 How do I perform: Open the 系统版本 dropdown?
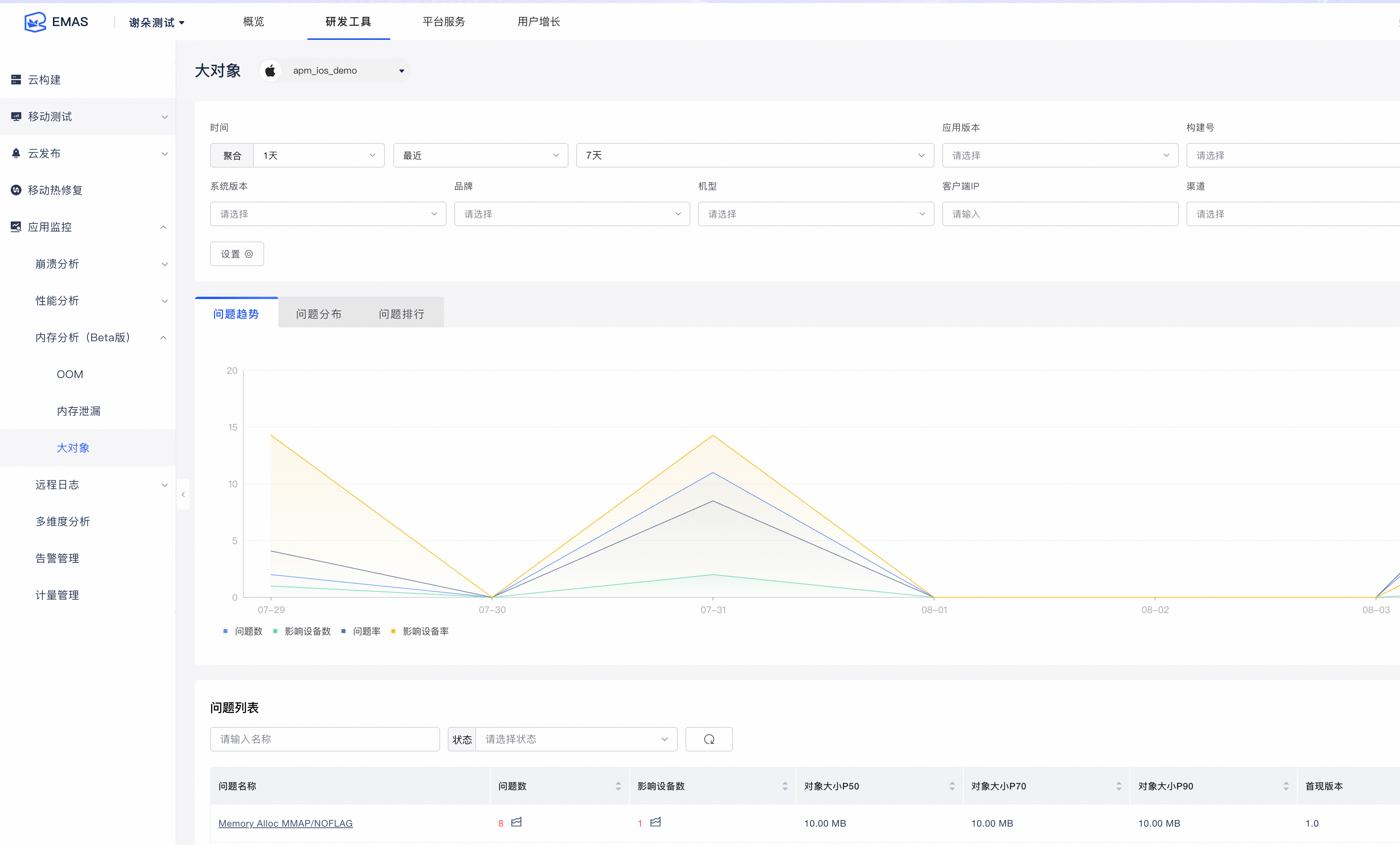coord(328,214)
